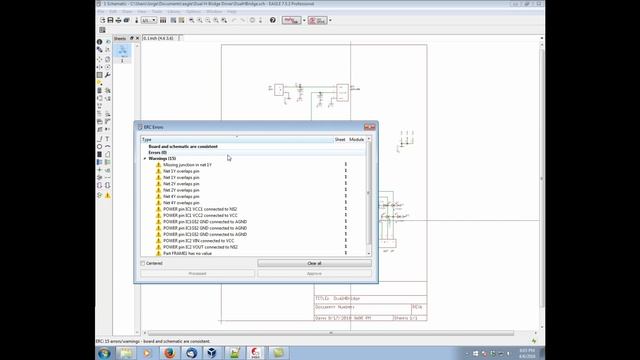Open the Design Link dropdown arrow
This screenshot has width=640, height=360.
[x=304, y=20]
